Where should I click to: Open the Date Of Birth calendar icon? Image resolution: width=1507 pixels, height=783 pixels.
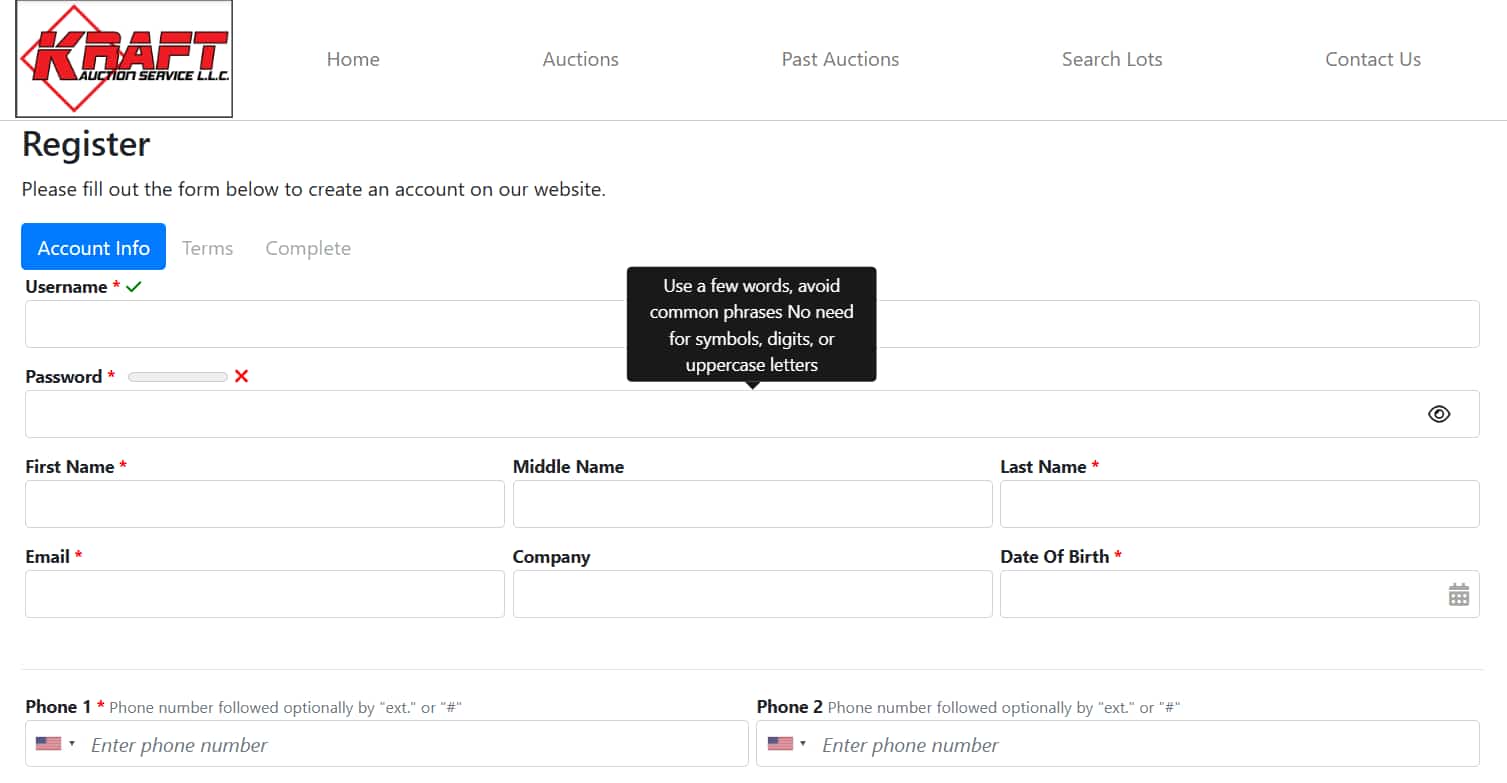[x=1458, y=595]
